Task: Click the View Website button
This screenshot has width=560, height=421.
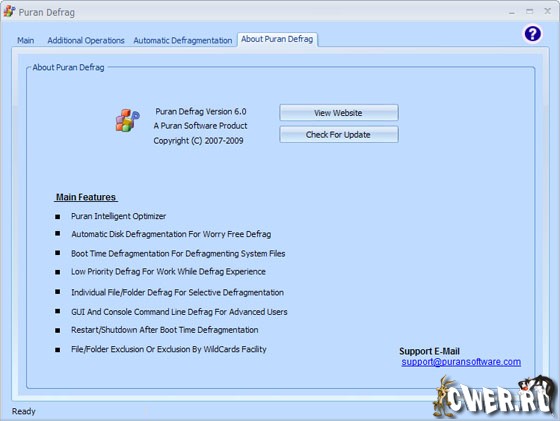Action: (x=339, y=113)
